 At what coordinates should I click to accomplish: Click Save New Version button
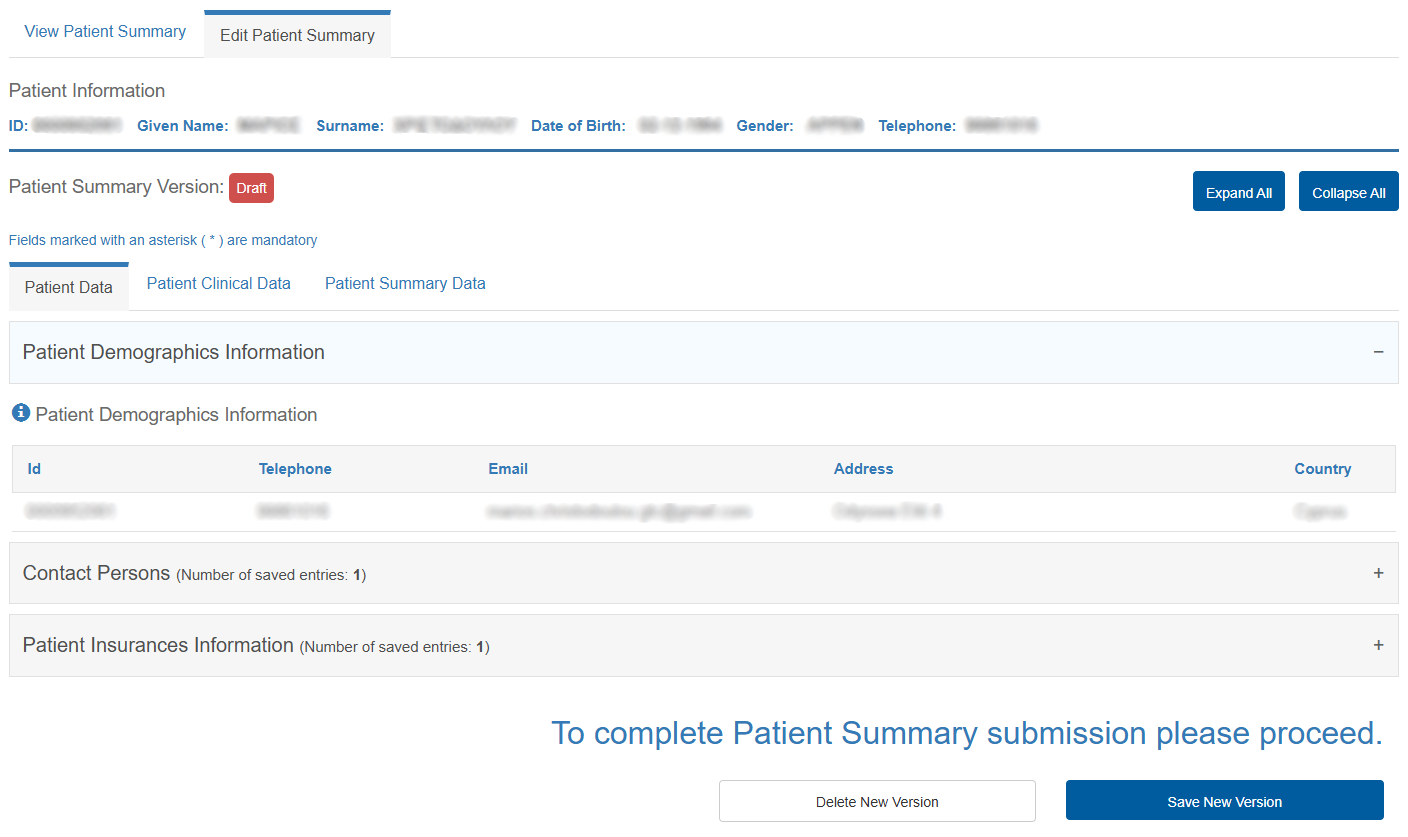tap(1224, 801)
